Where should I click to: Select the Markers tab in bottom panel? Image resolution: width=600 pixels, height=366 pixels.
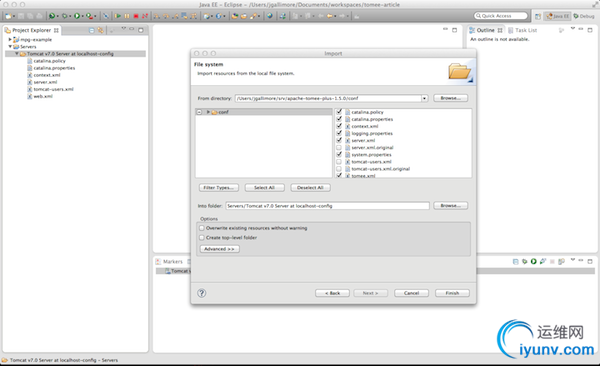coord(169,261)
